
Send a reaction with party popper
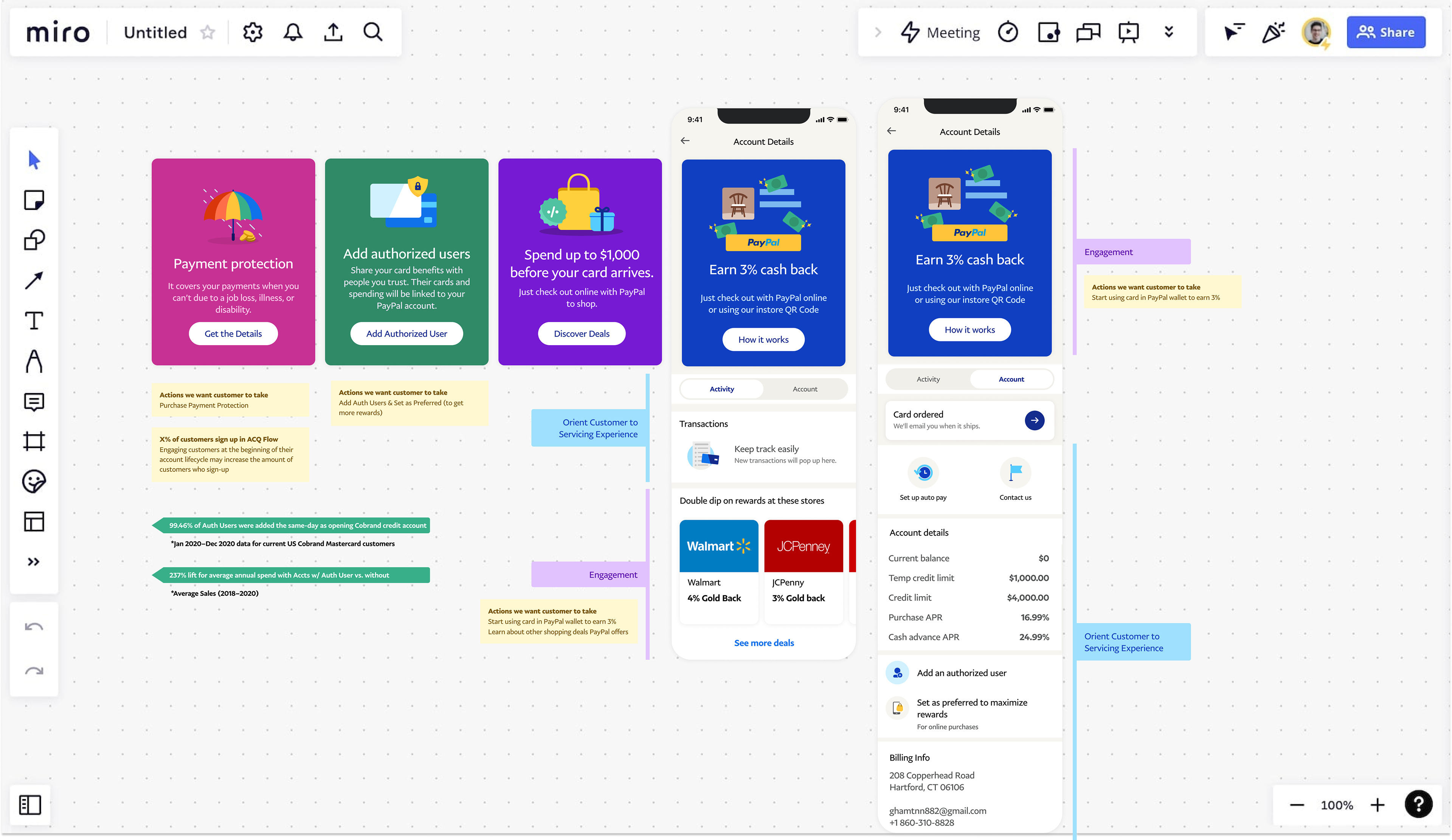point(1274,32)
